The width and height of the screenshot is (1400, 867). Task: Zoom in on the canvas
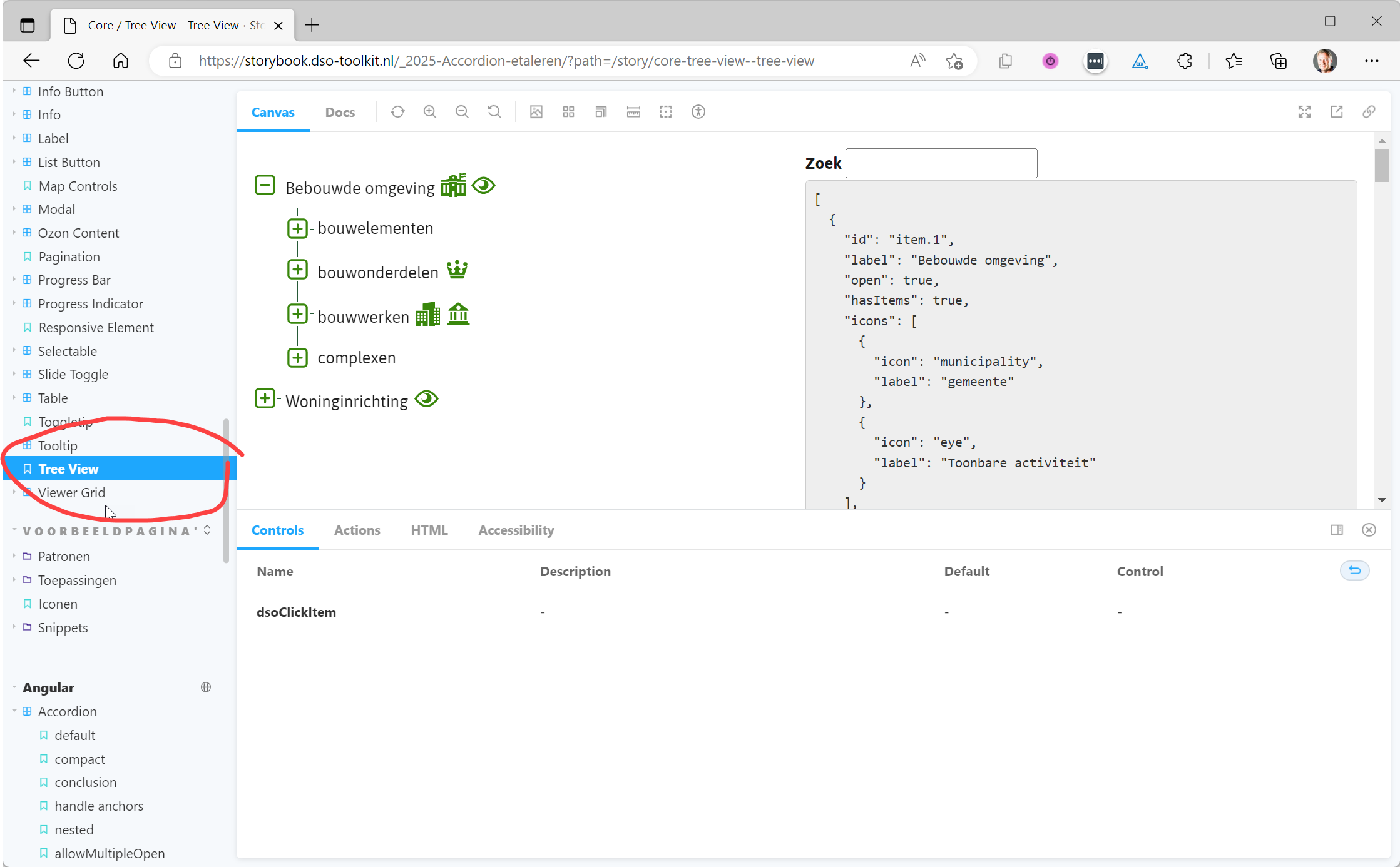click(430, 111)
